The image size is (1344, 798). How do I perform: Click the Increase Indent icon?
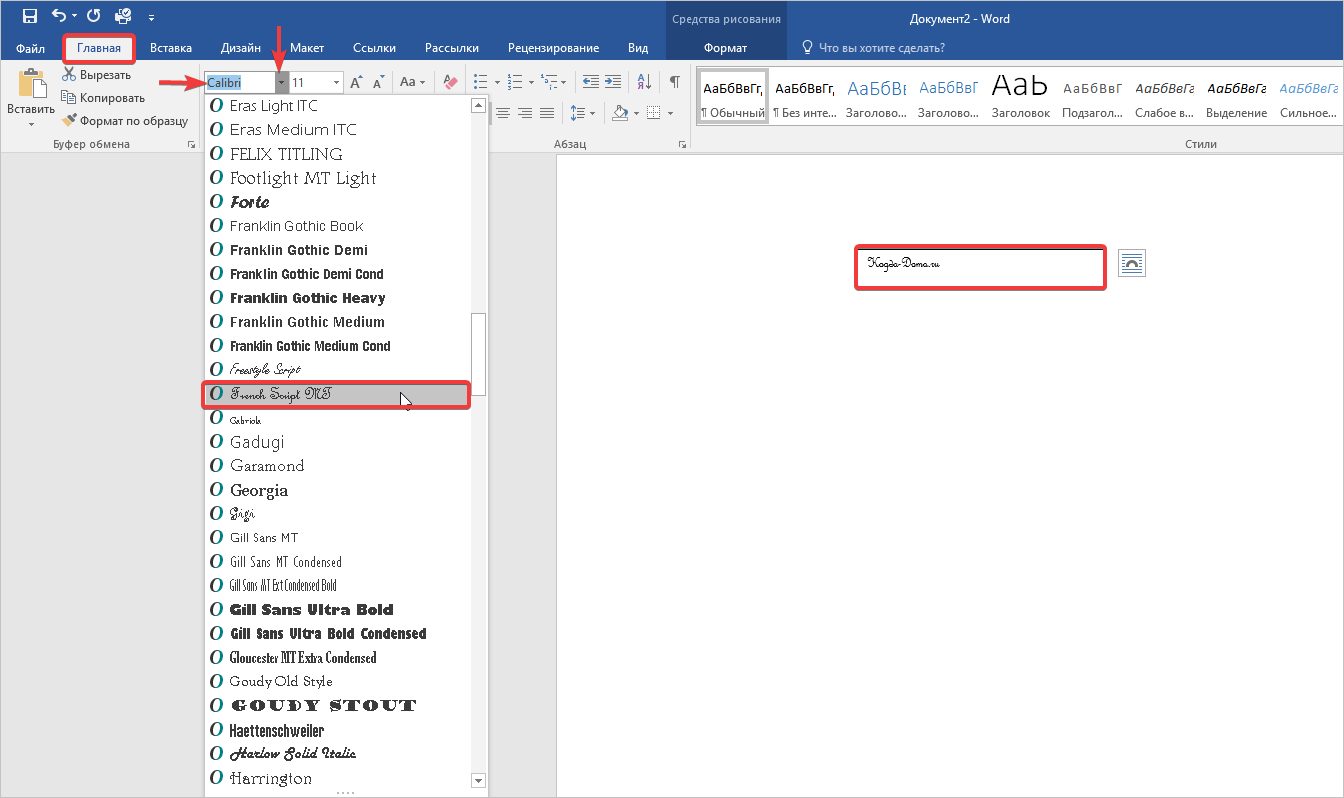[613, 82]
